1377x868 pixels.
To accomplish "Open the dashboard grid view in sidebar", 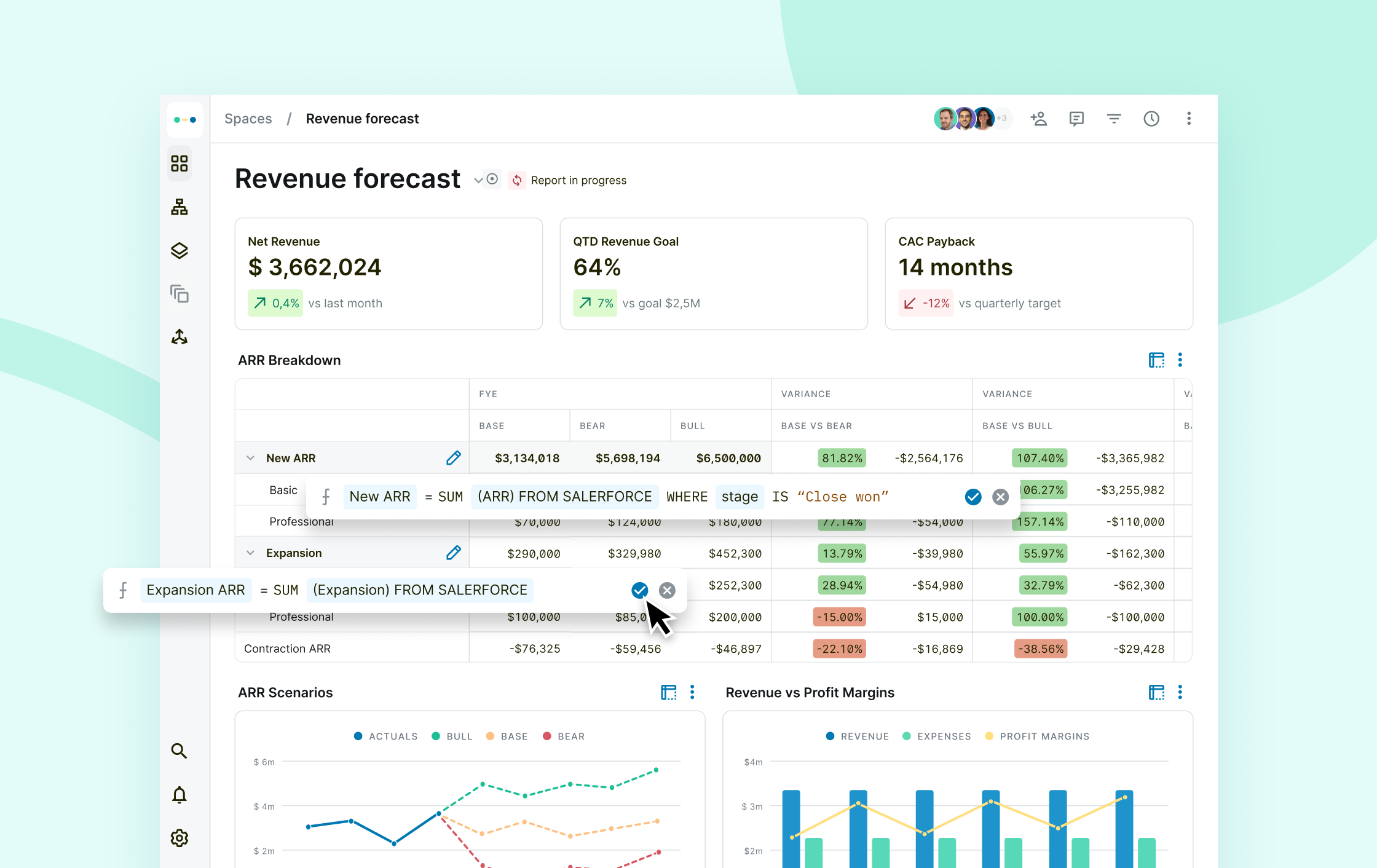I will (x=179, y=164).
